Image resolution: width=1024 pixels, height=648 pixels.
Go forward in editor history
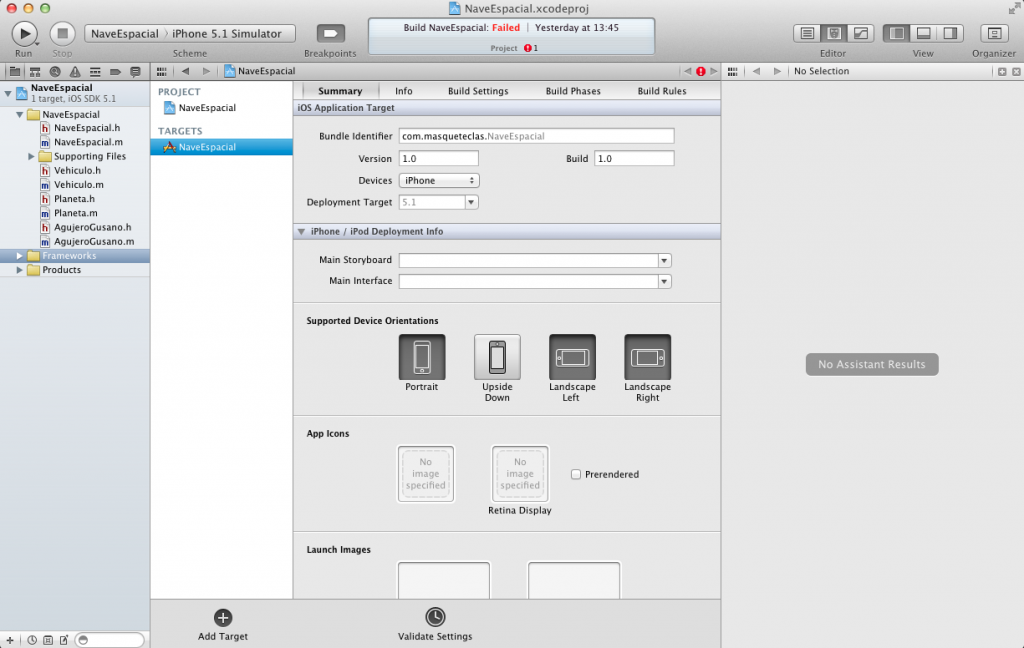206,71
